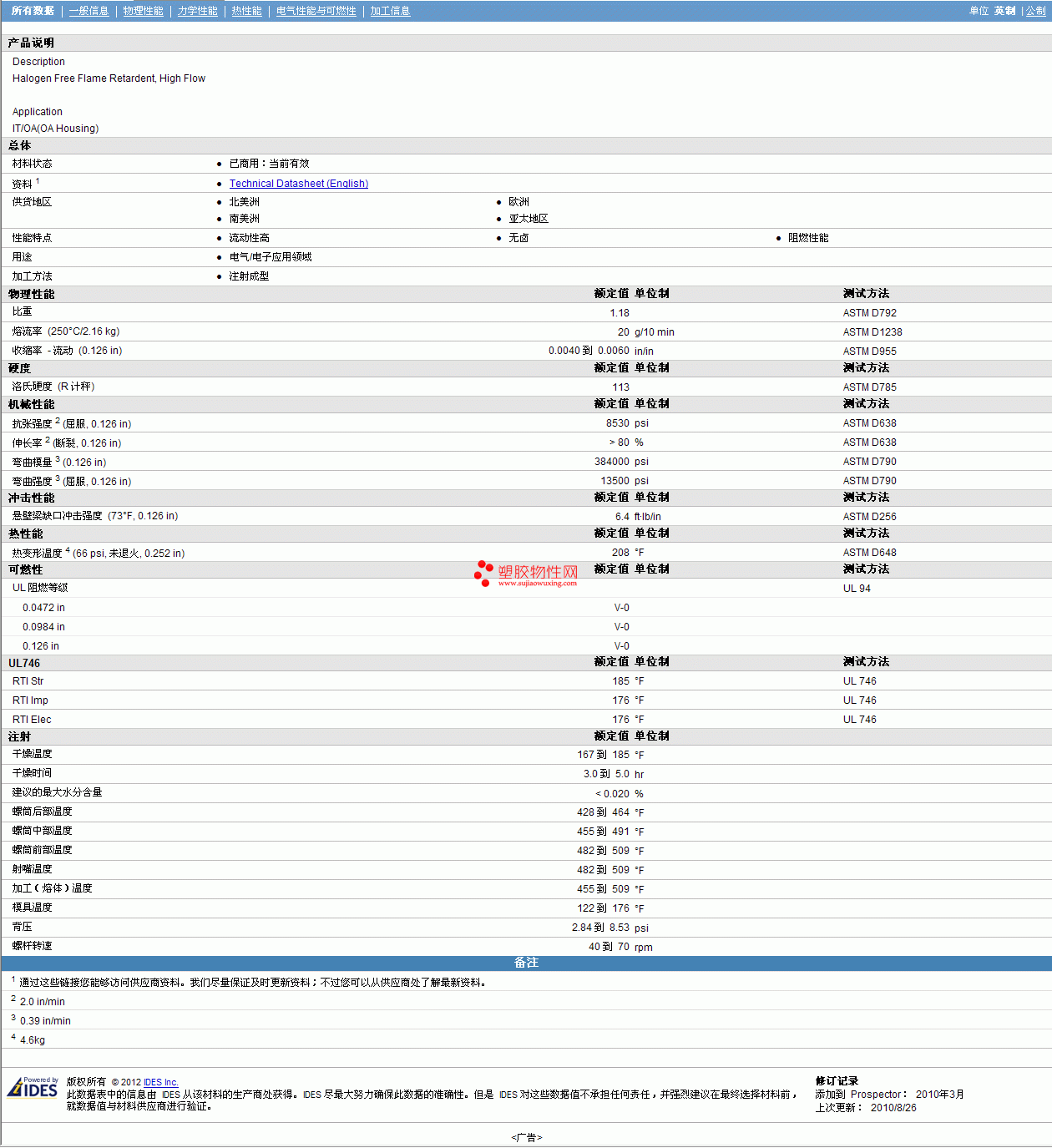Click the 收缩率 value 0.0040 到 0.0060
Screen dimensions: 1052x1148
[589, 351]
